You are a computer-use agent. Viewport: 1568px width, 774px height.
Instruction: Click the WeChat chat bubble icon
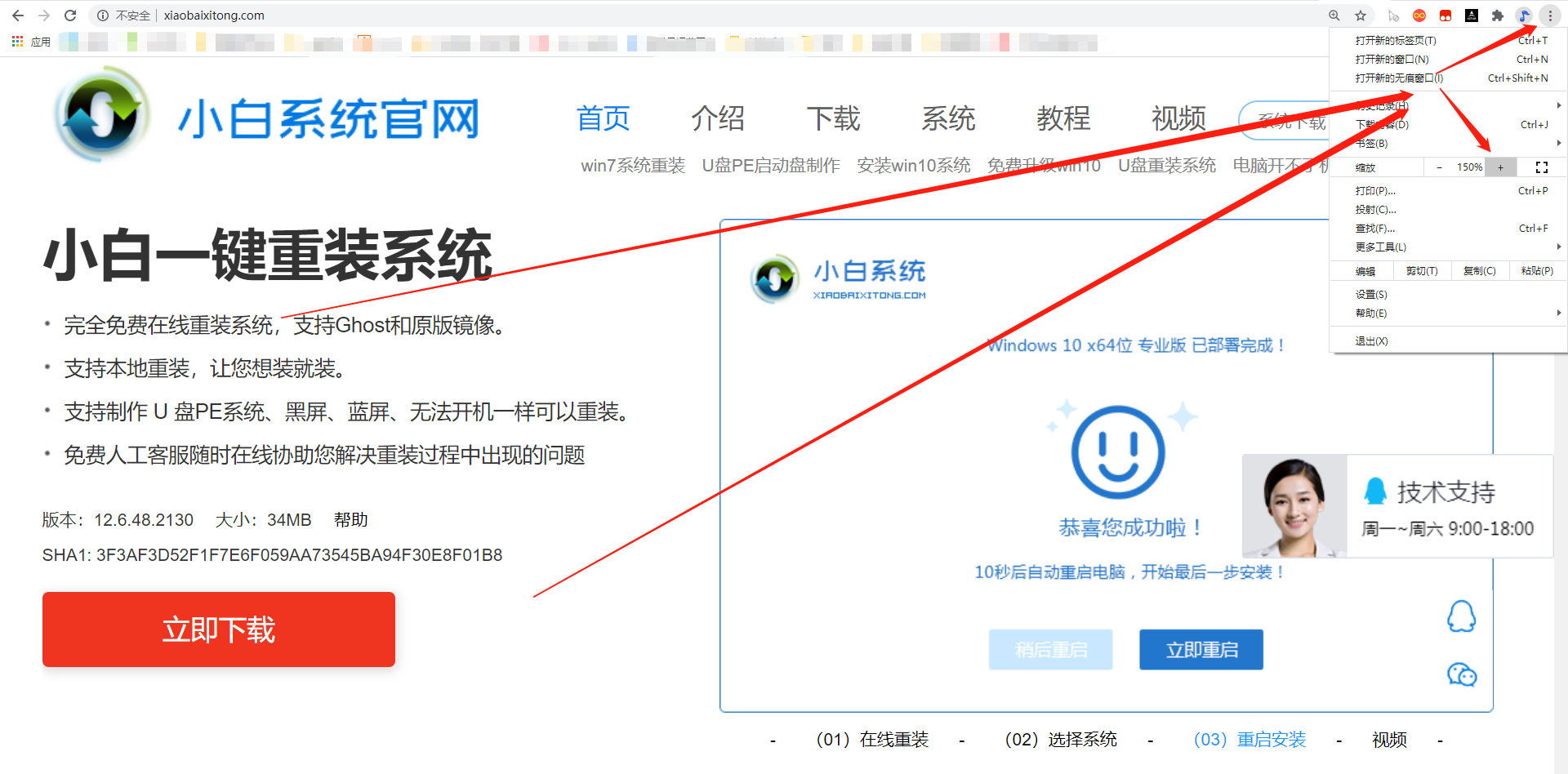(x=1461, y=674)
